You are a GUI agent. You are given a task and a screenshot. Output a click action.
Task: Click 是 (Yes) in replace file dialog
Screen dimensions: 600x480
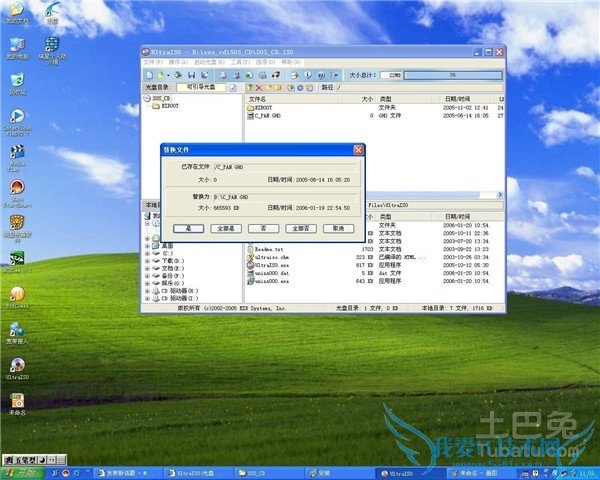click(x=187, y=228)
